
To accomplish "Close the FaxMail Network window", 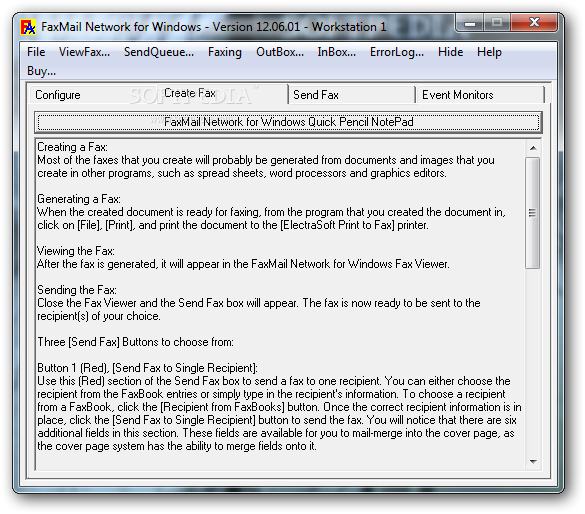I will (534, 23).
